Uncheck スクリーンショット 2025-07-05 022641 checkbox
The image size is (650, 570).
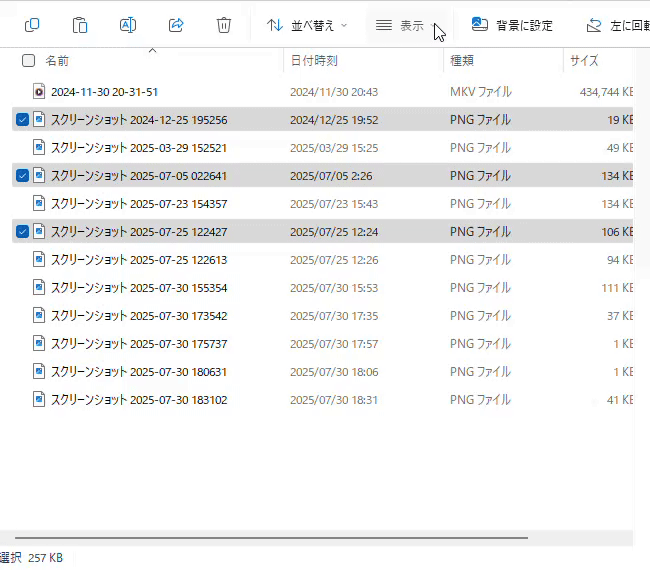point(22,176)
